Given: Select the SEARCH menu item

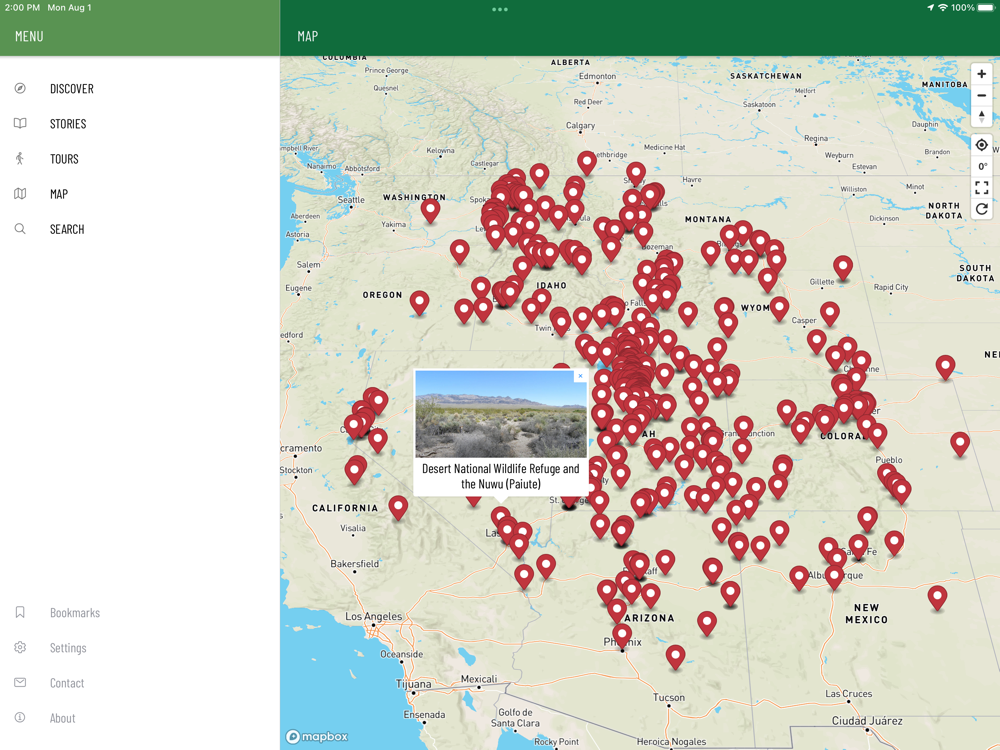Looking at the screenshot, I should point(67,229).
